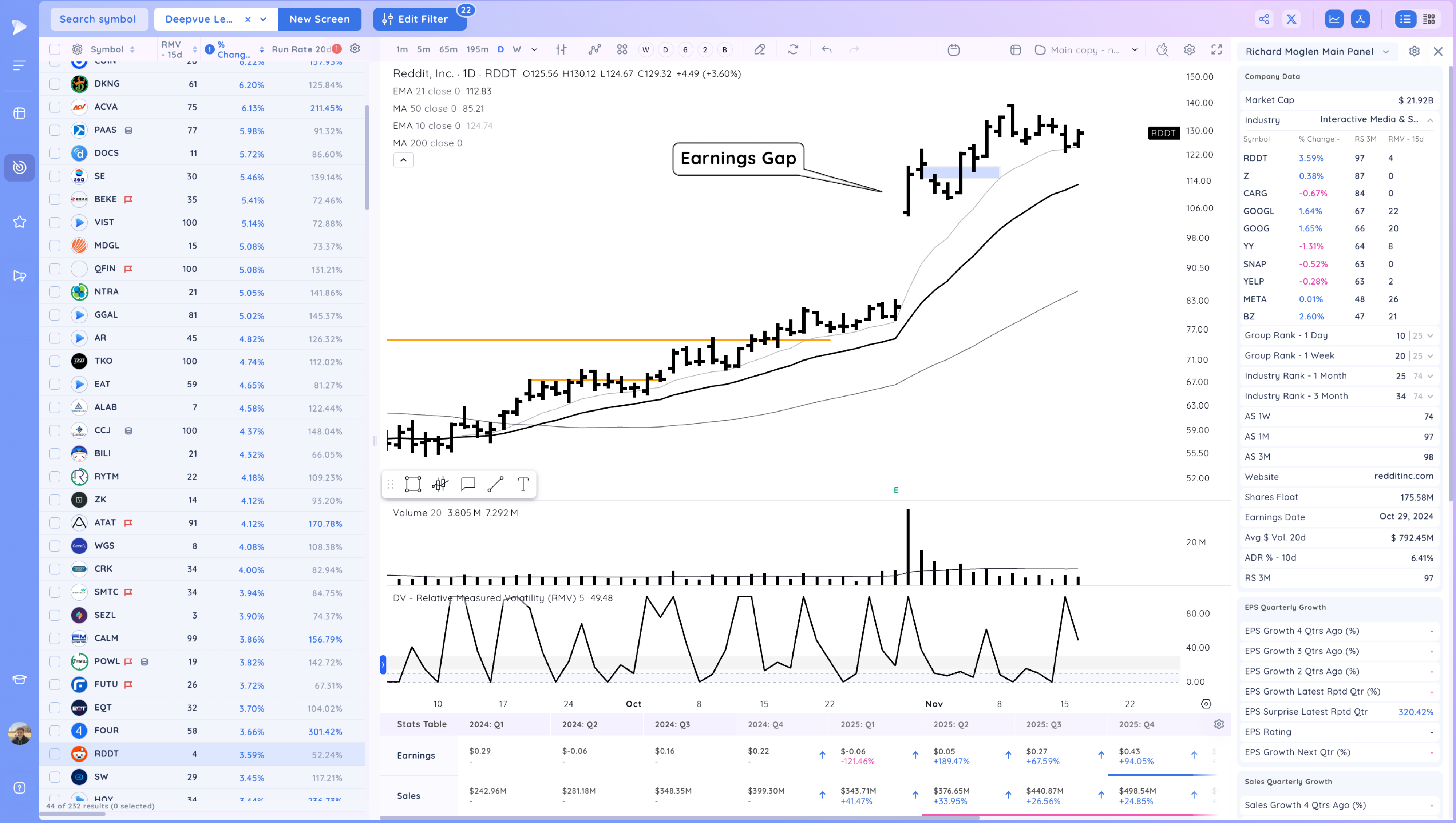Click the New Screen button
Viewport: 1456px width, 823px height.
(x=320, y=19)
